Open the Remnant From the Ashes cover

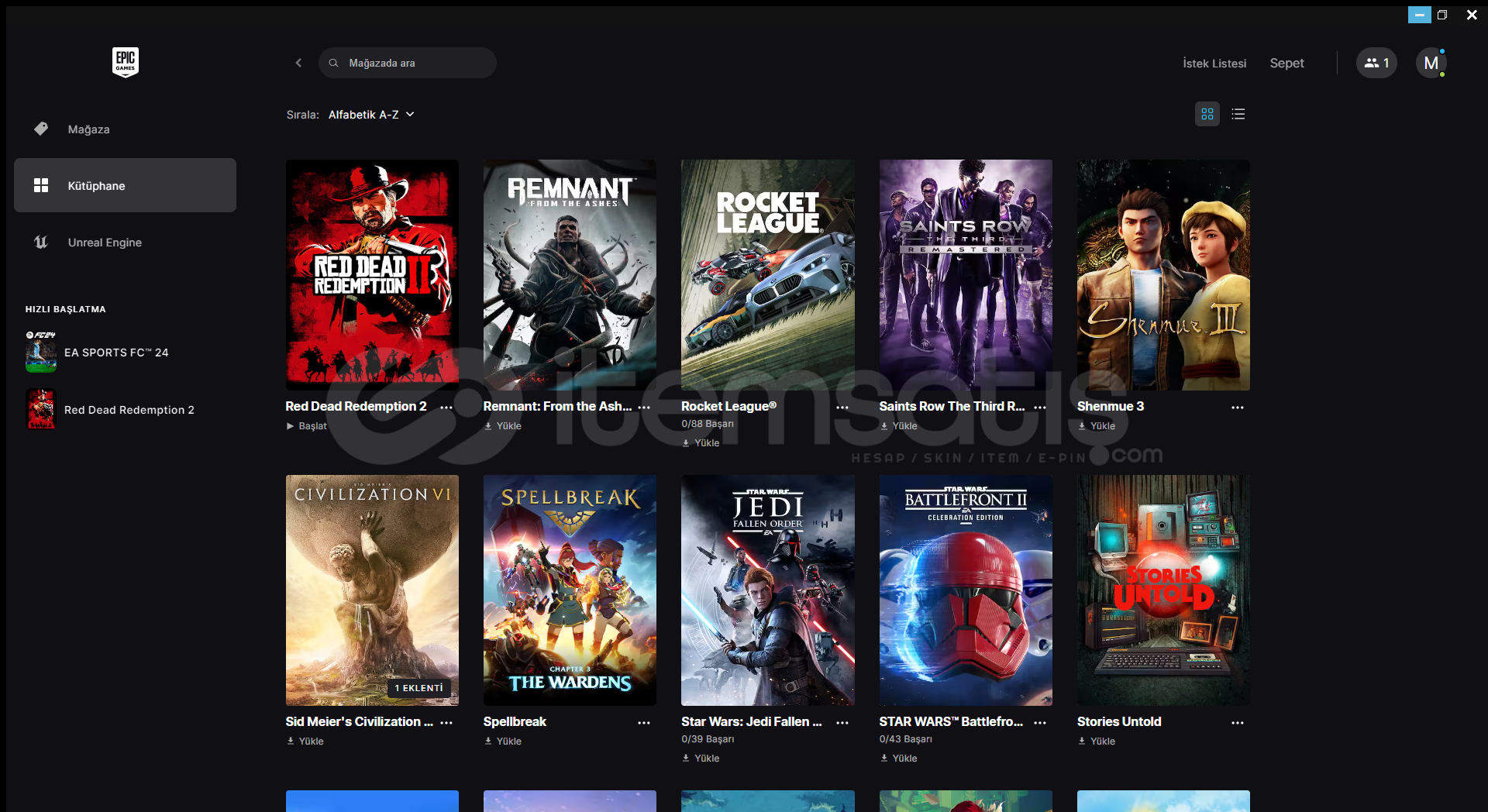pyautogui.click(x=570, y=275)
